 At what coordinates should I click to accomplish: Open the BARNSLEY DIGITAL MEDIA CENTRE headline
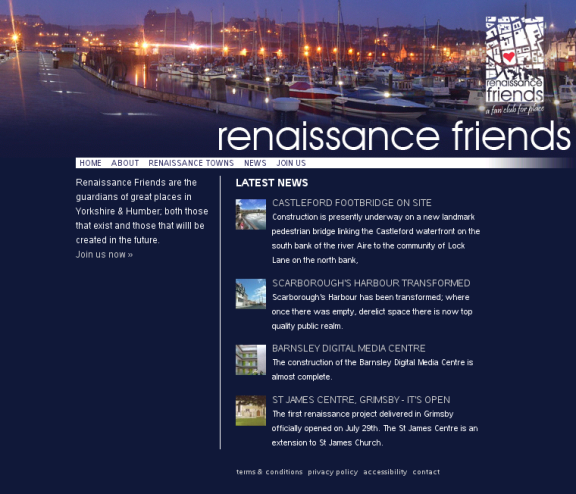[x=349, y=348]
